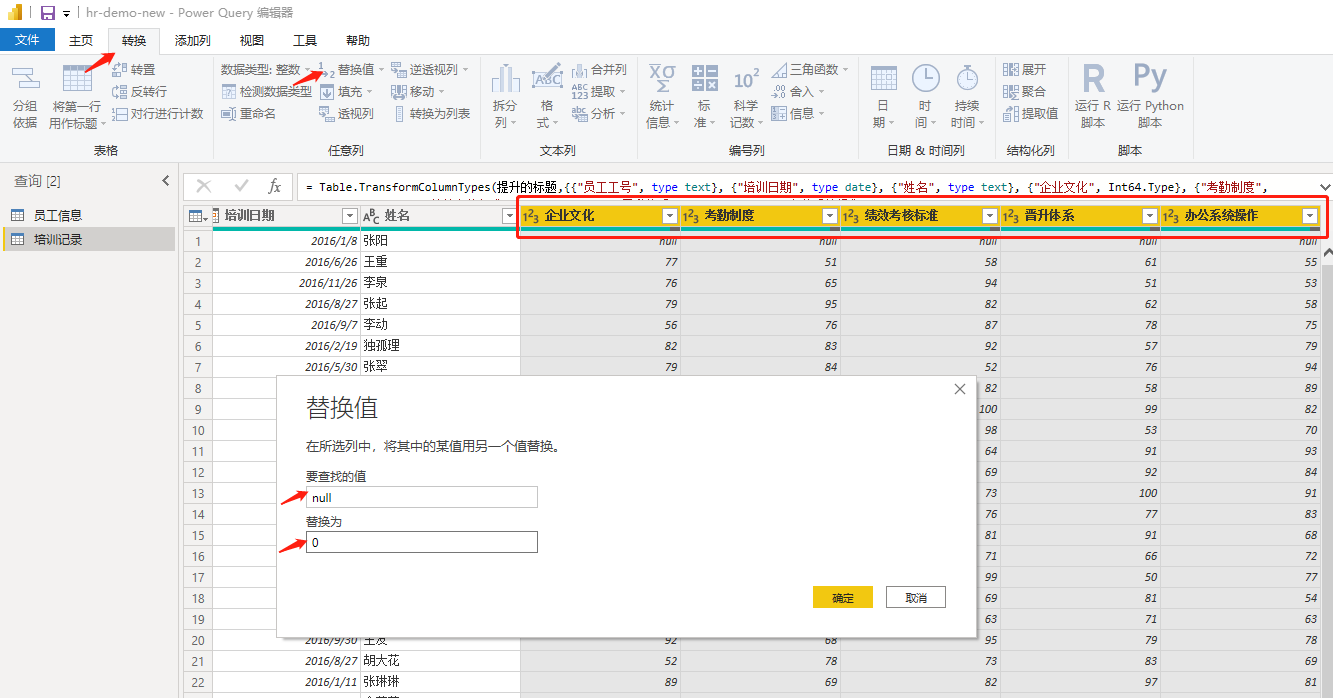
Task: Click the 确定 button in the dialog
Action: point(843,597)
